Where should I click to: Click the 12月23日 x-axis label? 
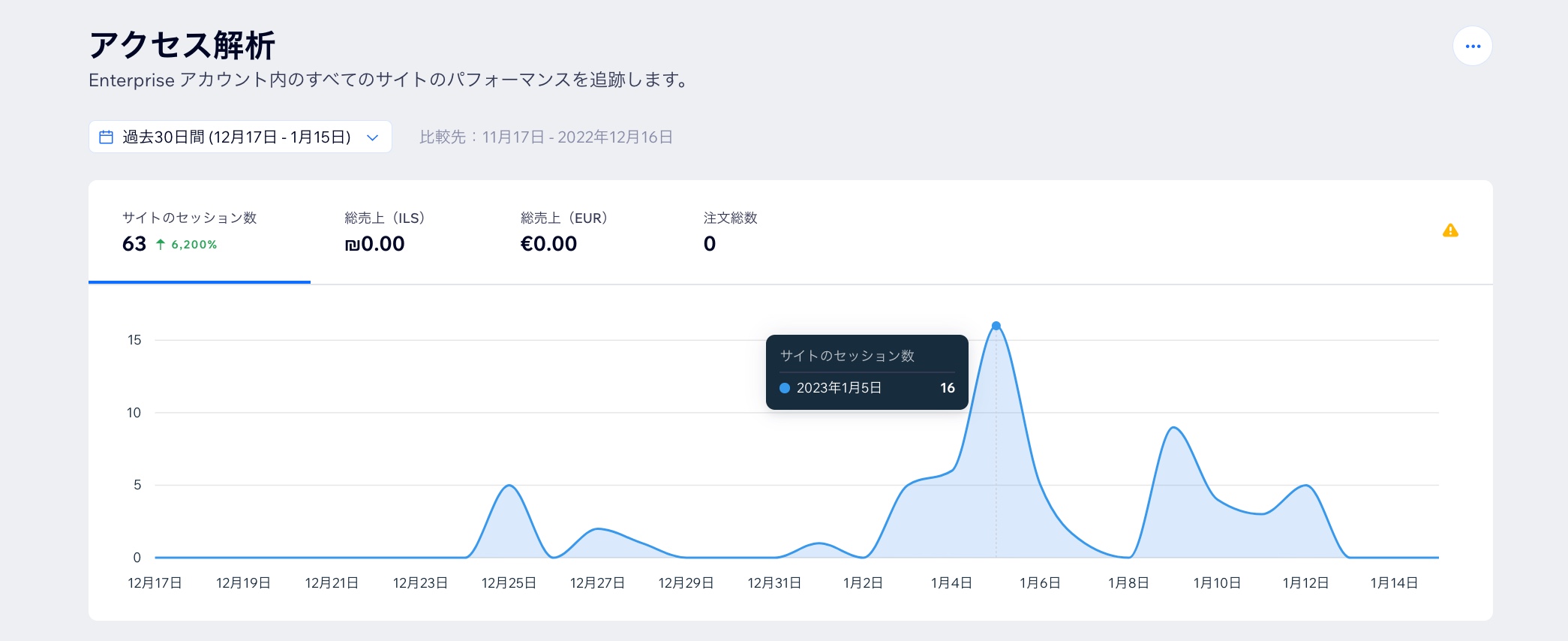[x=420, y=583]
